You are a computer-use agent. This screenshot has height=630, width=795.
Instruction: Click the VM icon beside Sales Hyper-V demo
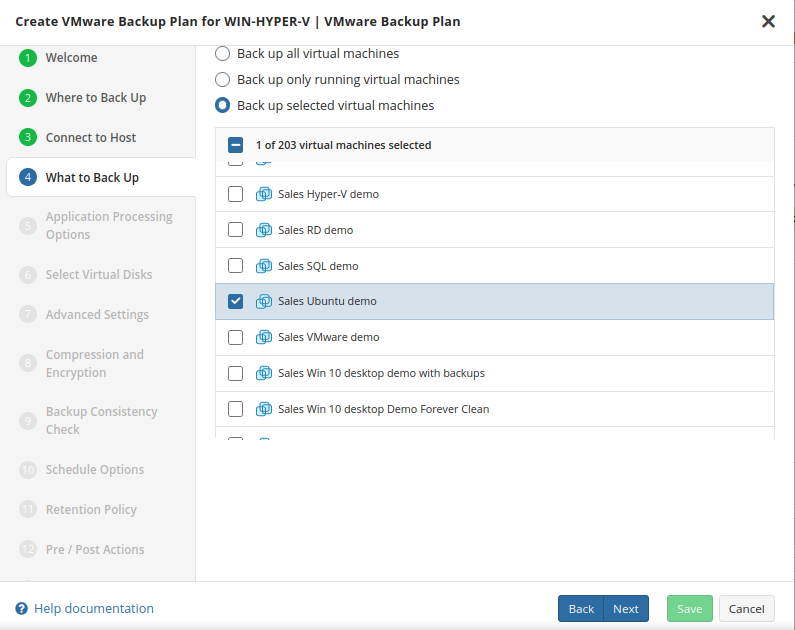tap(264, 194)
